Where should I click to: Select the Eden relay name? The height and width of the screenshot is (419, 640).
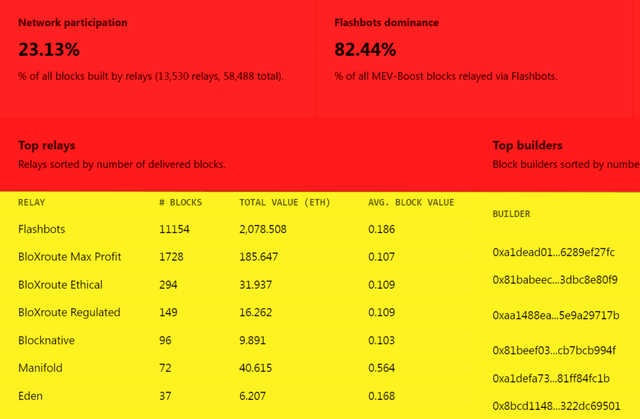coord(30,396)
